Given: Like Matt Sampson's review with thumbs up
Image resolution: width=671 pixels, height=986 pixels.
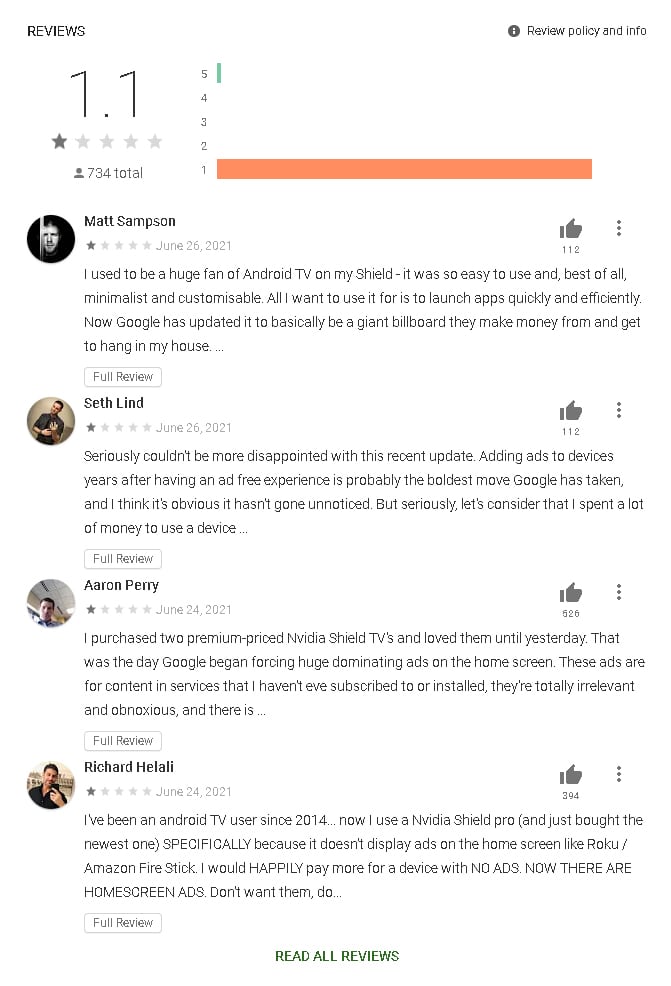Looking at the screenshot, I should coord(571,229).
